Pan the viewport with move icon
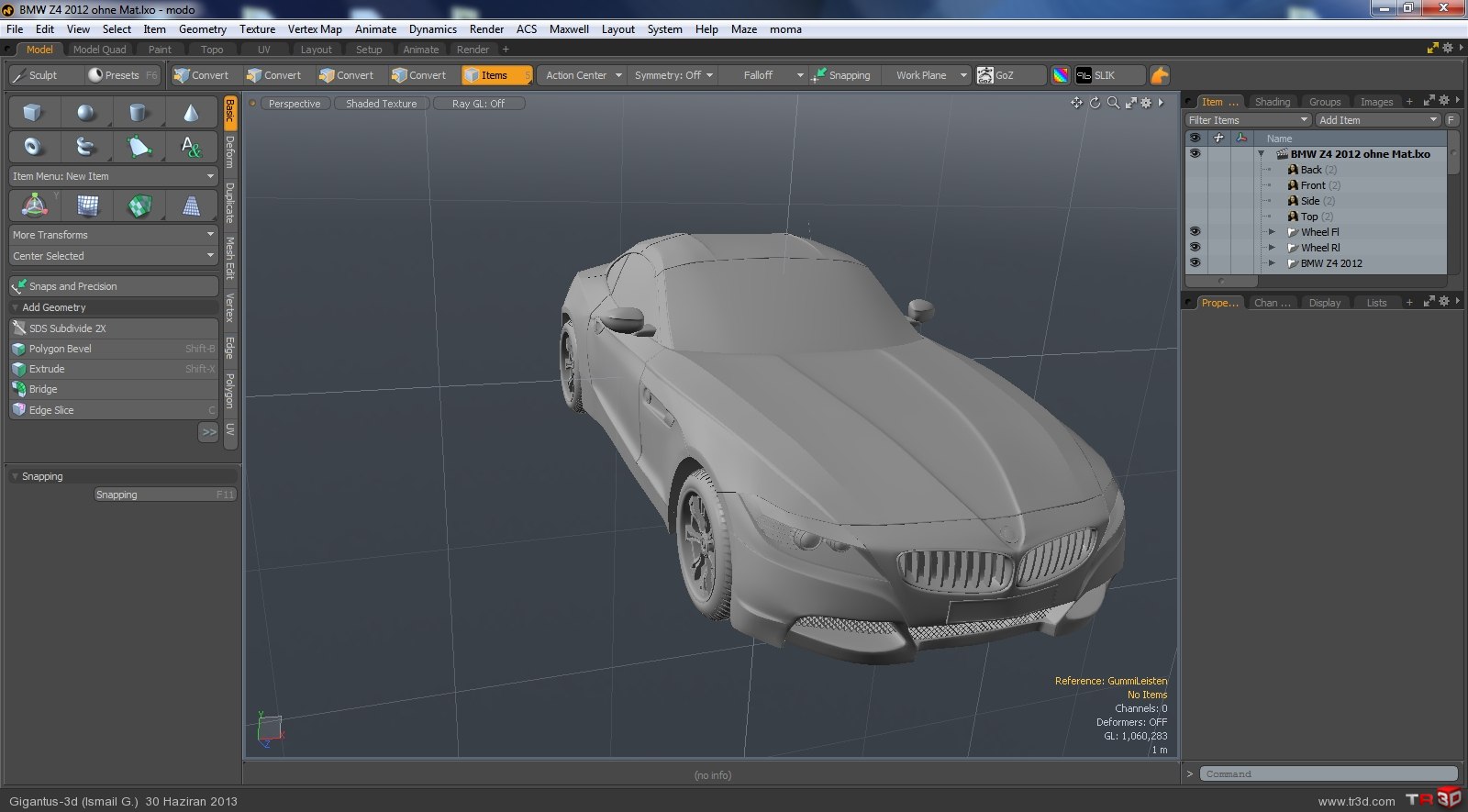 [x=1076, y=103]
